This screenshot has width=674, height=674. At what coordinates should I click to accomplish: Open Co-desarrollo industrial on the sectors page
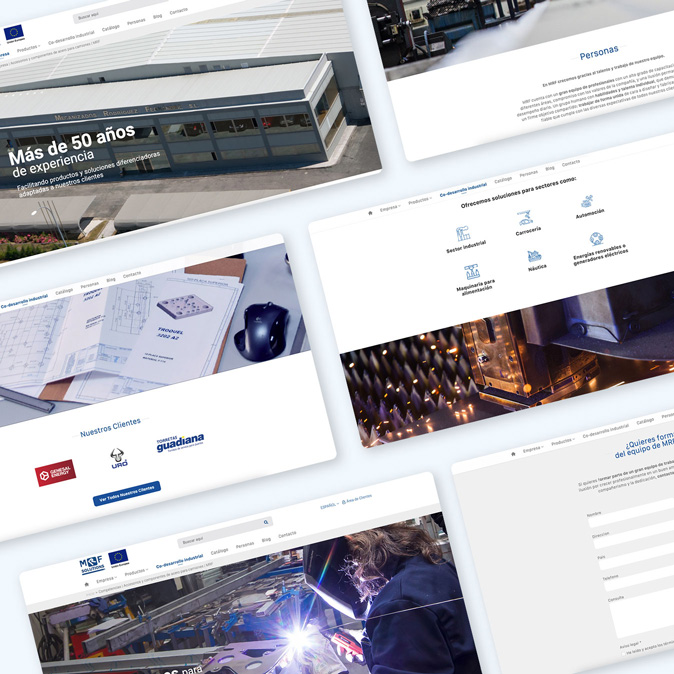tap(463, 189)
